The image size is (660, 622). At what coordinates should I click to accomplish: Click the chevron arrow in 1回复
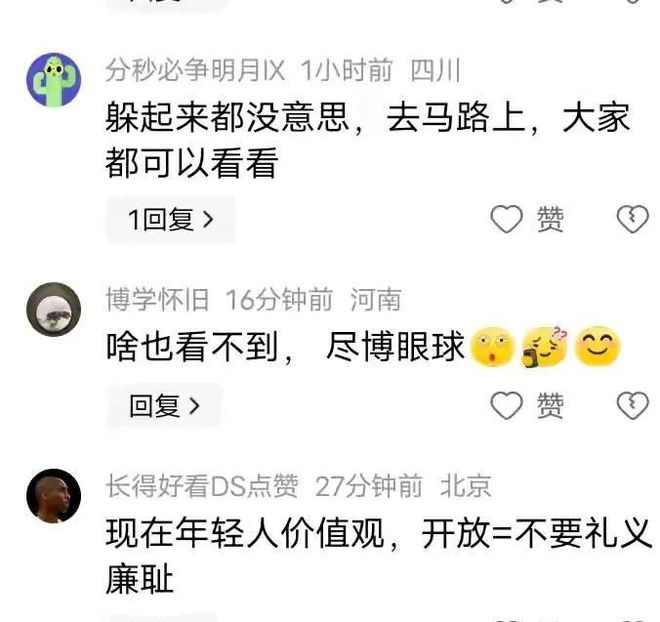coord(208,219)
